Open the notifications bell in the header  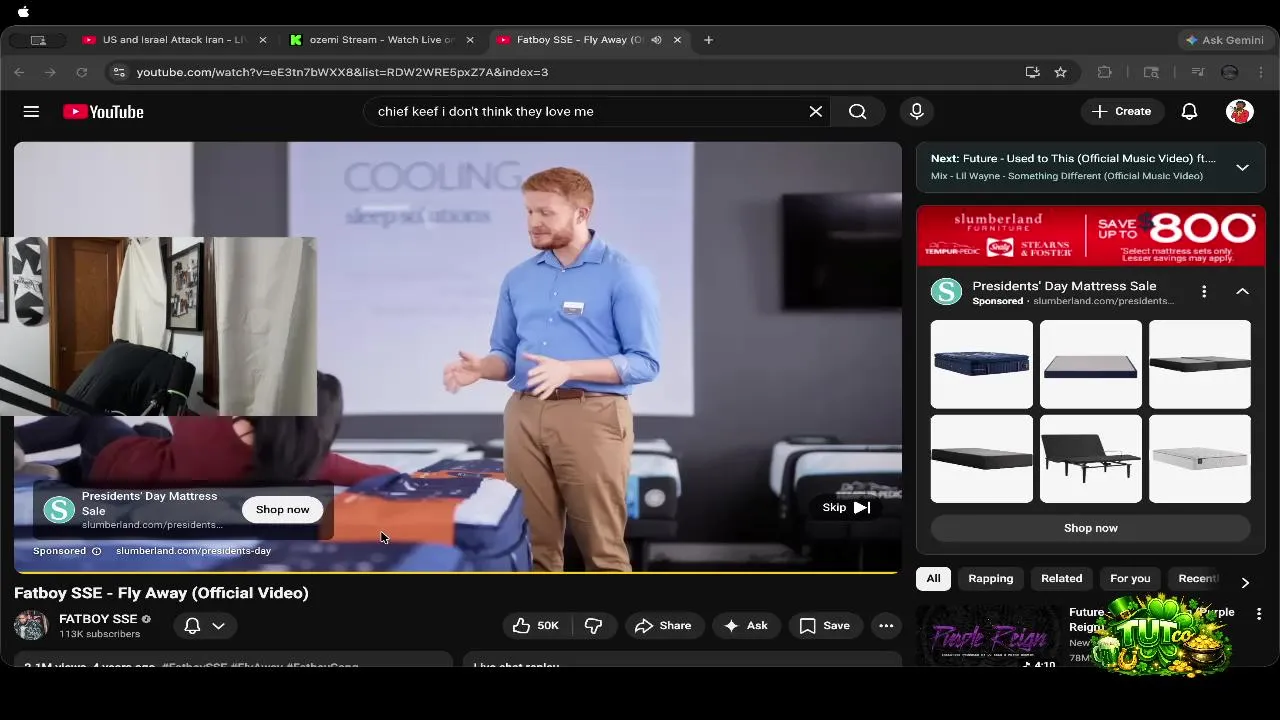tap(1189, 112)
